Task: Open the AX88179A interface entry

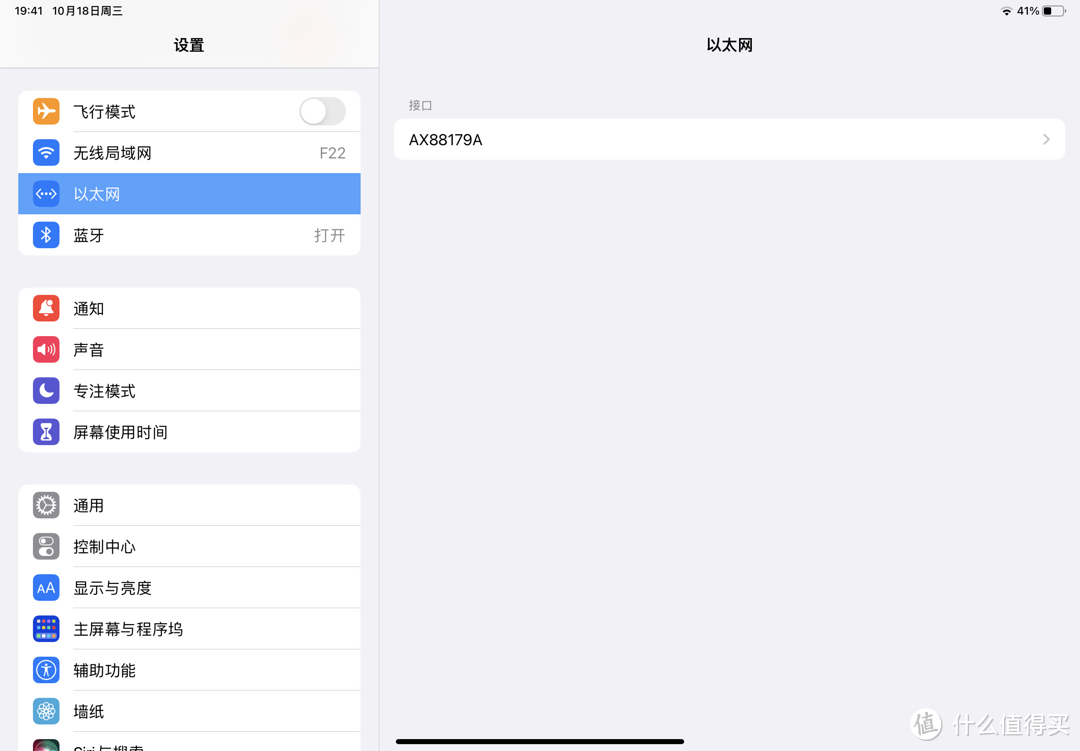Action: 729,139
